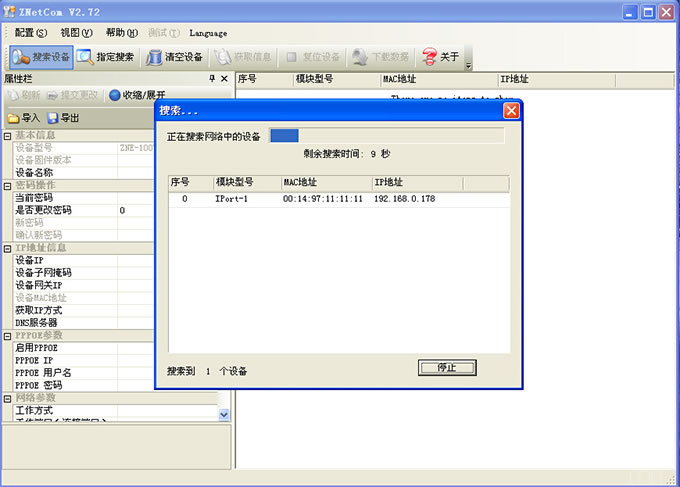
Task: Click the property list scrollbar down arrow
Action: (x=224, y=414)
